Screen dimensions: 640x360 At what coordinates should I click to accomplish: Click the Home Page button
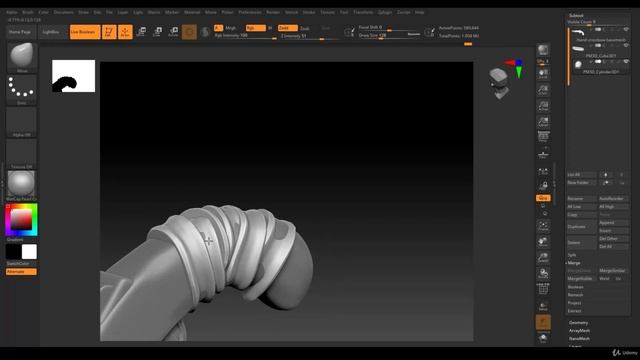click(x=20, y=32)
